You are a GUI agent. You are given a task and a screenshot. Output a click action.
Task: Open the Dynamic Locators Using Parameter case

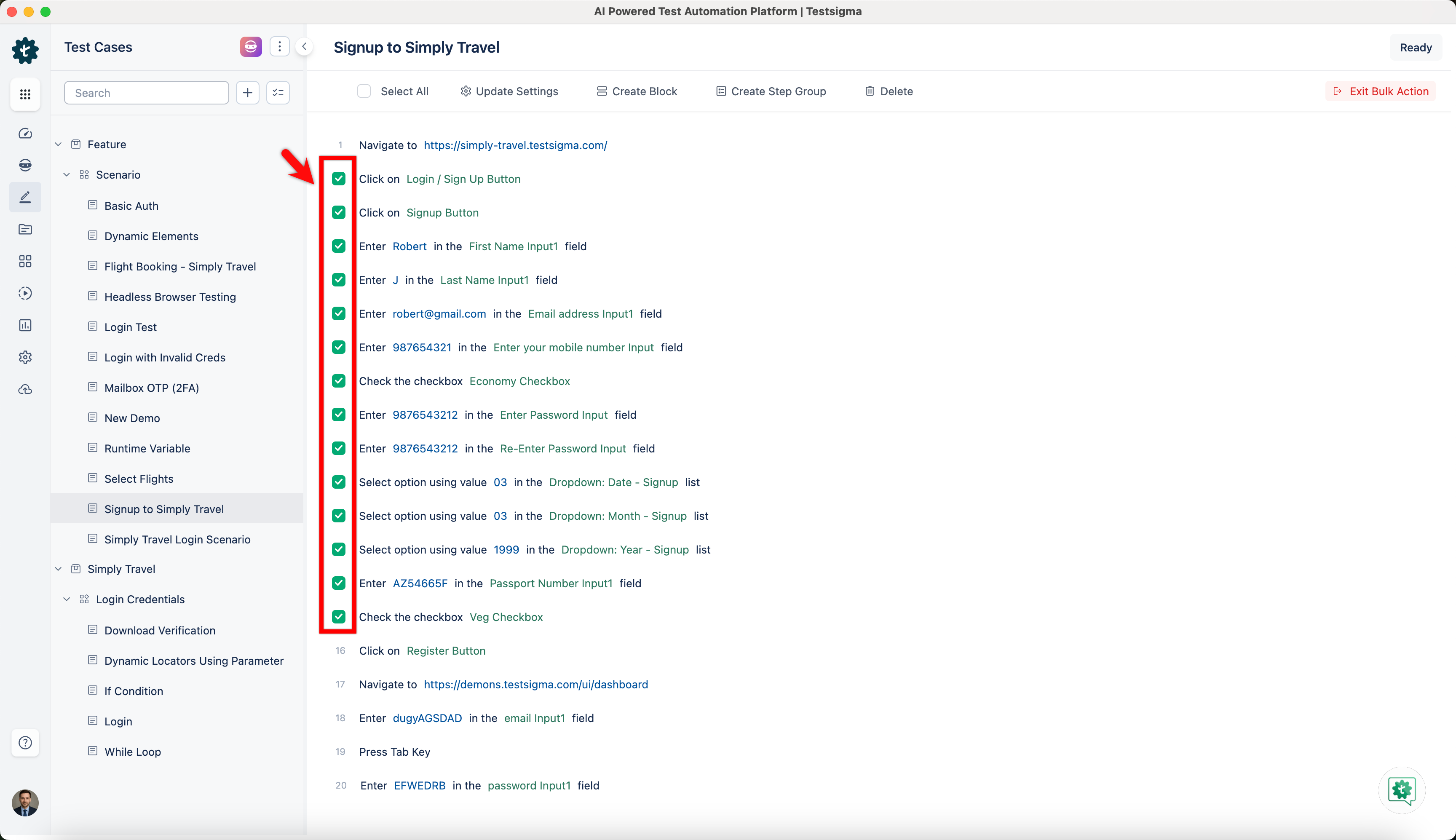(194, 661)
